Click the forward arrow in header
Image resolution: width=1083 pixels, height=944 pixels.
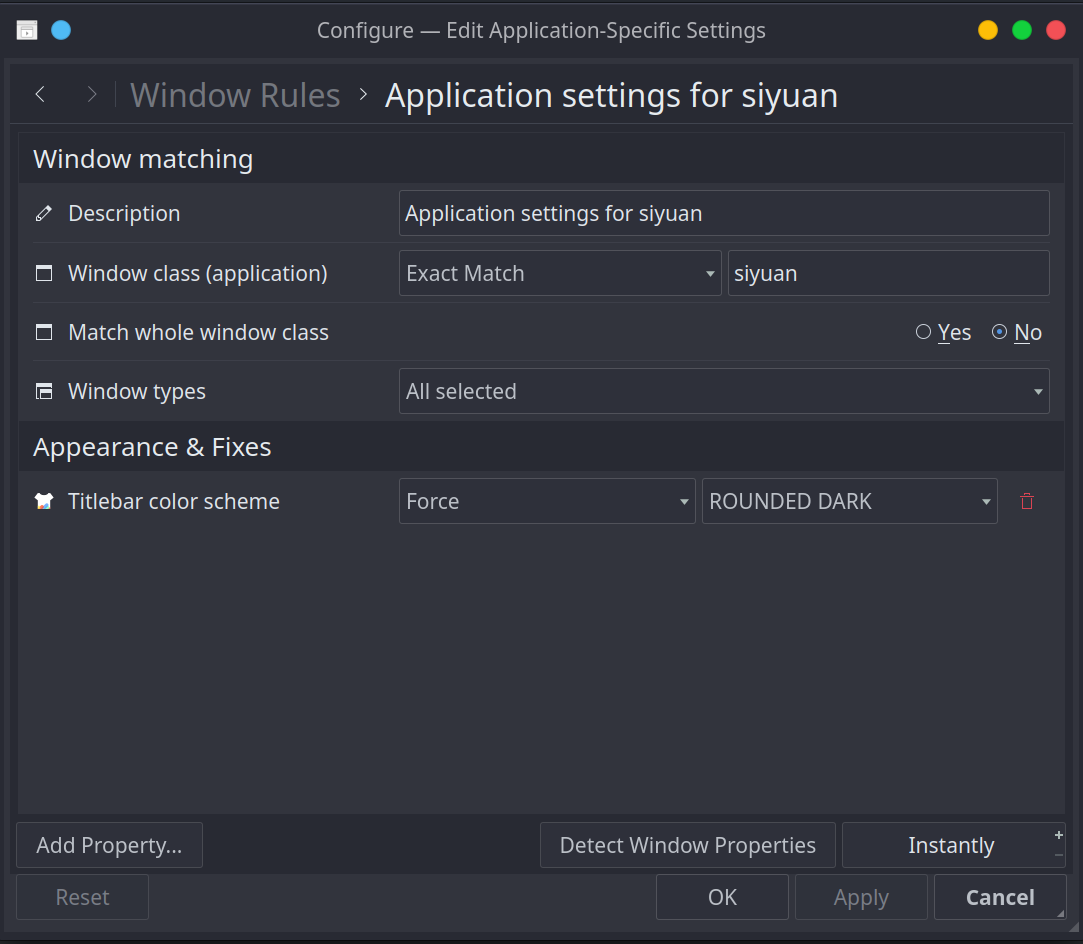(92, 95)
